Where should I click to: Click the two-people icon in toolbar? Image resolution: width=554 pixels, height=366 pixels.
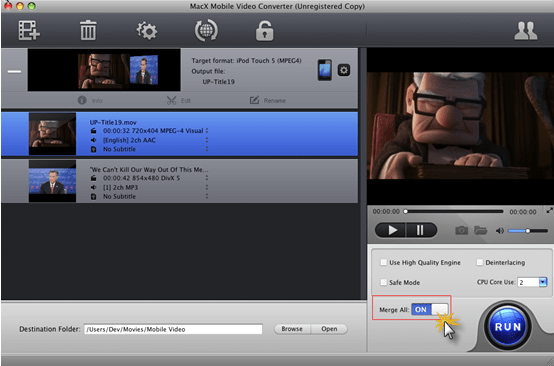click(525, 31)
